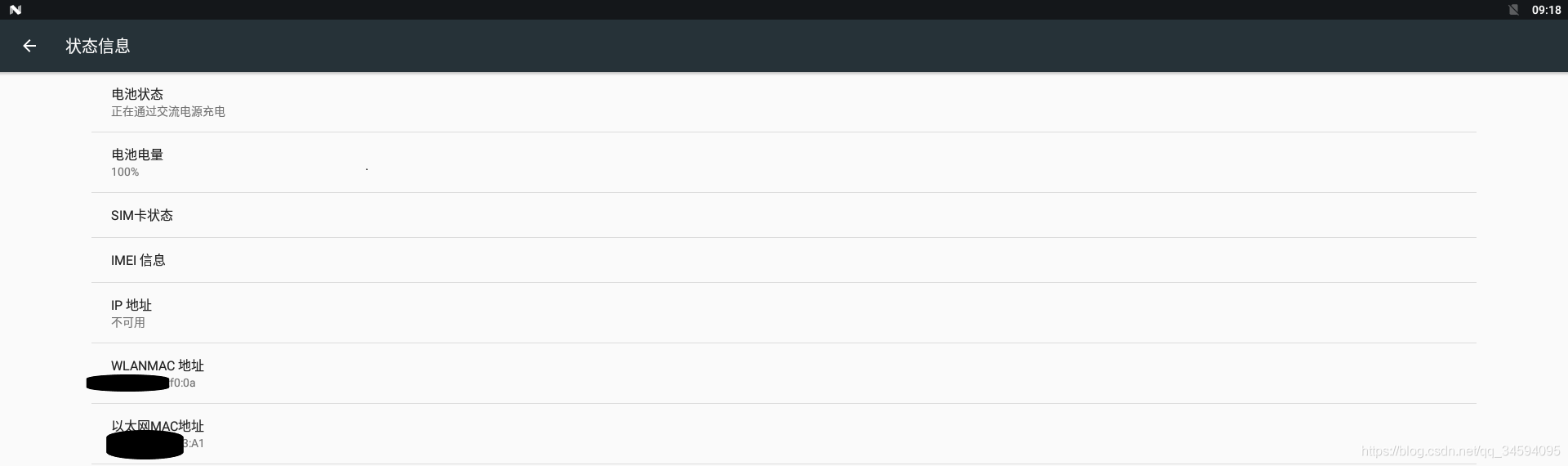This screenshot has width=1568, height=466.
Task: Tap the black redaction over Ethernet MAC
Action: pos(145,445)
